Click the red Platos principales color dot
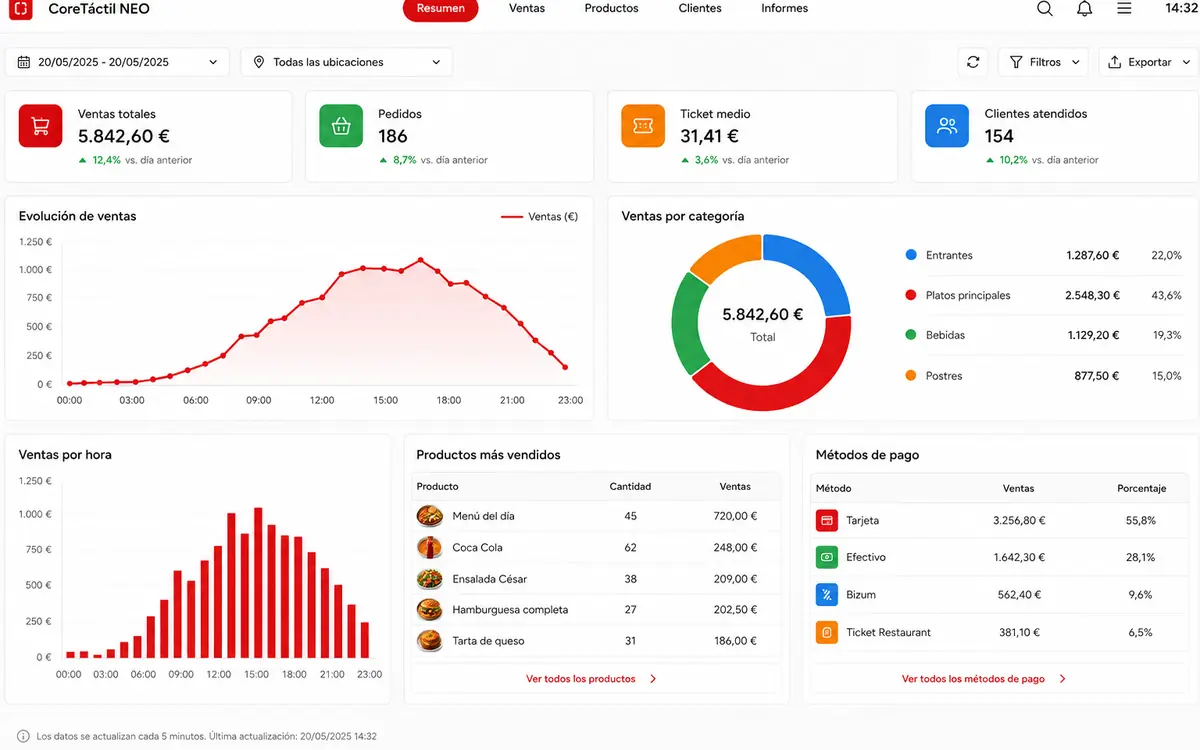 click(x=911, y=295)
